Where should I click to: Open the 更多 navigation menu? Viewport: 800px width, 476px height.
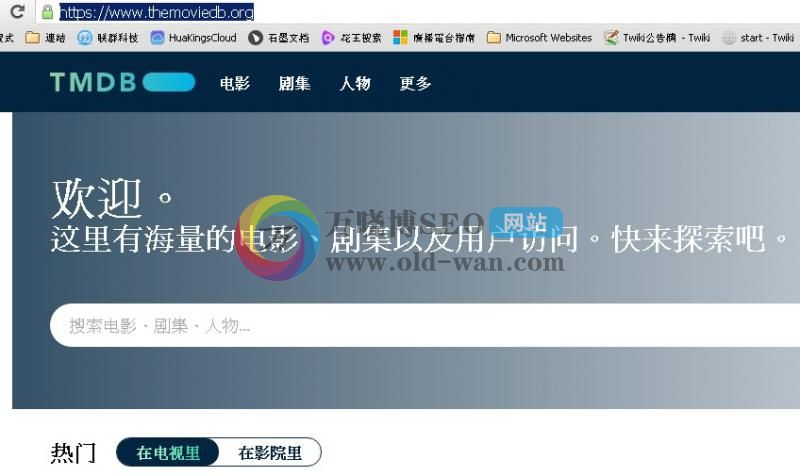pyautogui.click(x=415, y=83)
